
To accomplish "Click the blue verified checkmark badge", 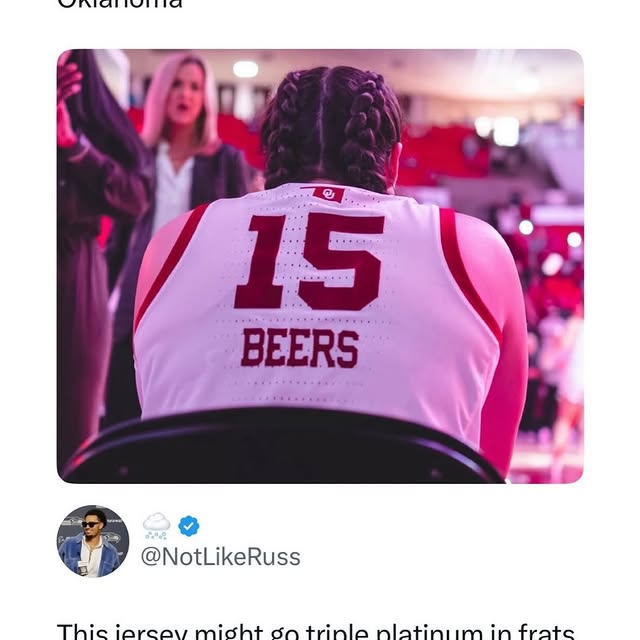I will coord(188,525).
